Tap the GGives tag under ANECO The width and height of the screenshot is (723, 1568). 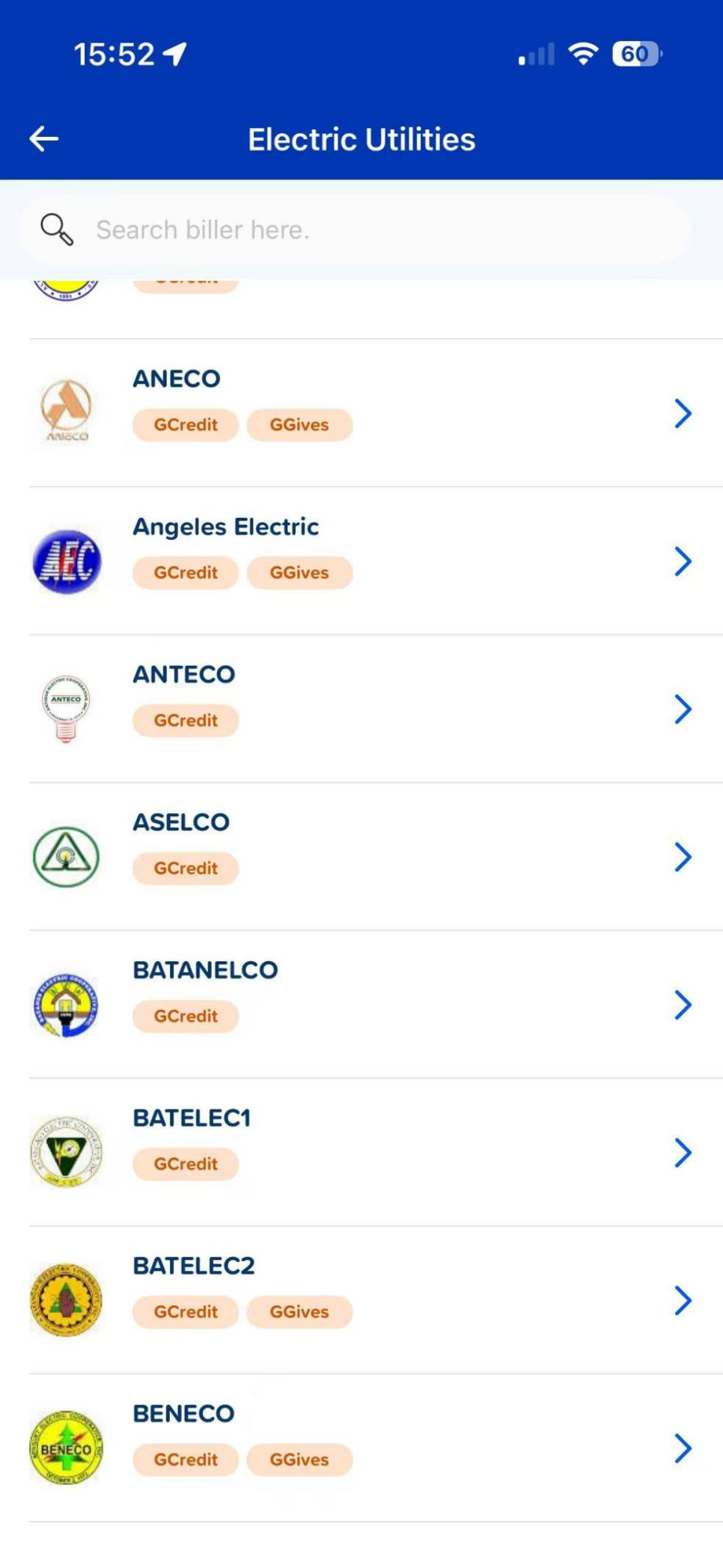click(299, 425)
